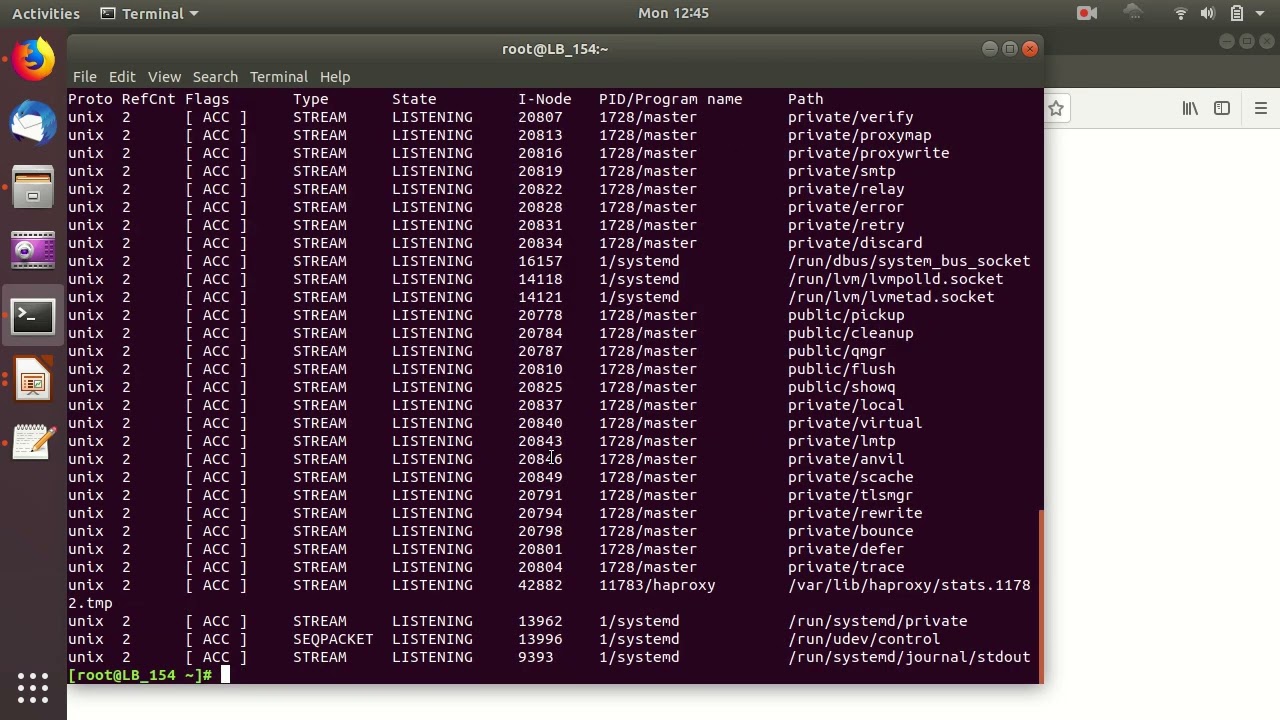1280x720 pixels.
Task: Select the 'PID/Program name' header text
Action: (671, 99)
